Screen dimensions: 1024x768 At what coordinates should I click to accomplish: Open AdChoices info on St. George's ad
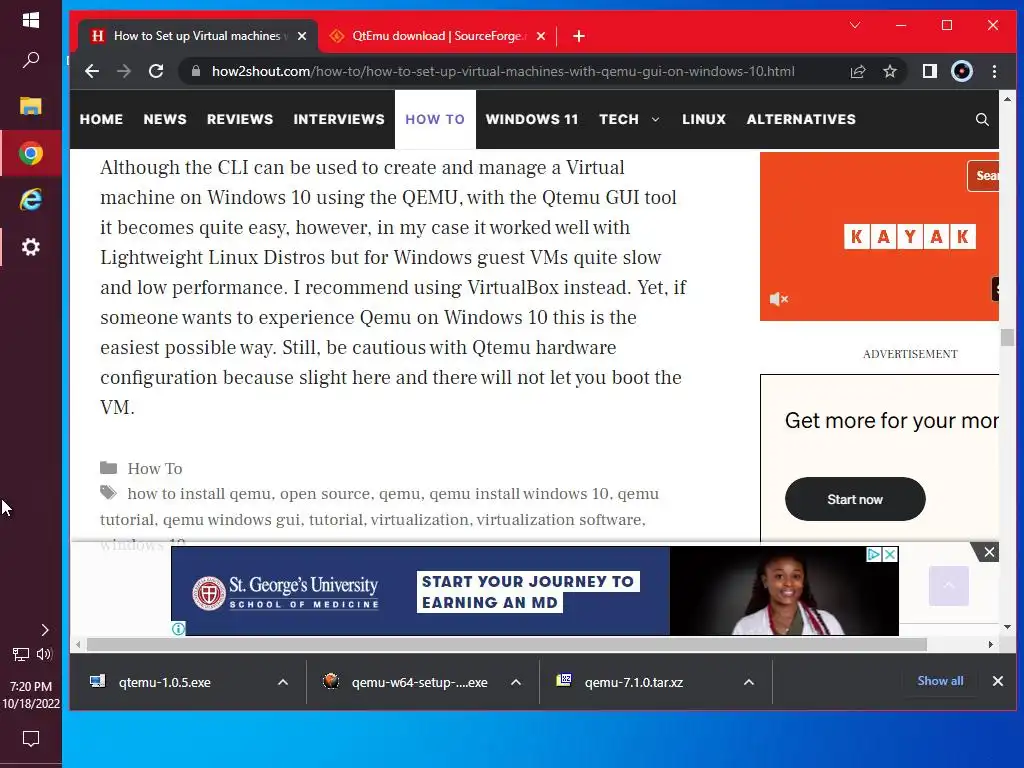pyautogui.click(x=873, y=554)
